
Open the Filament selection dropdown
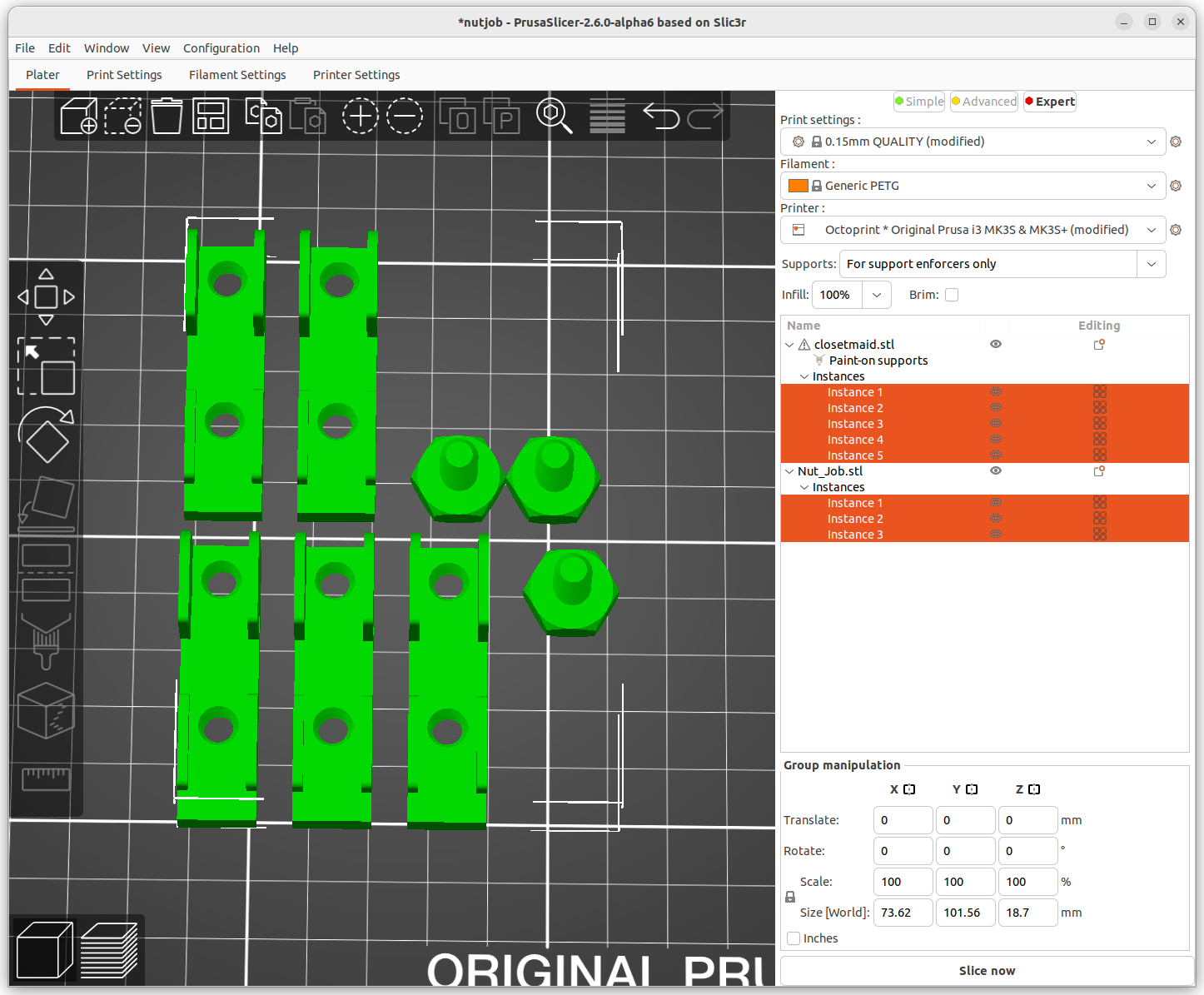pos(1152,185)
